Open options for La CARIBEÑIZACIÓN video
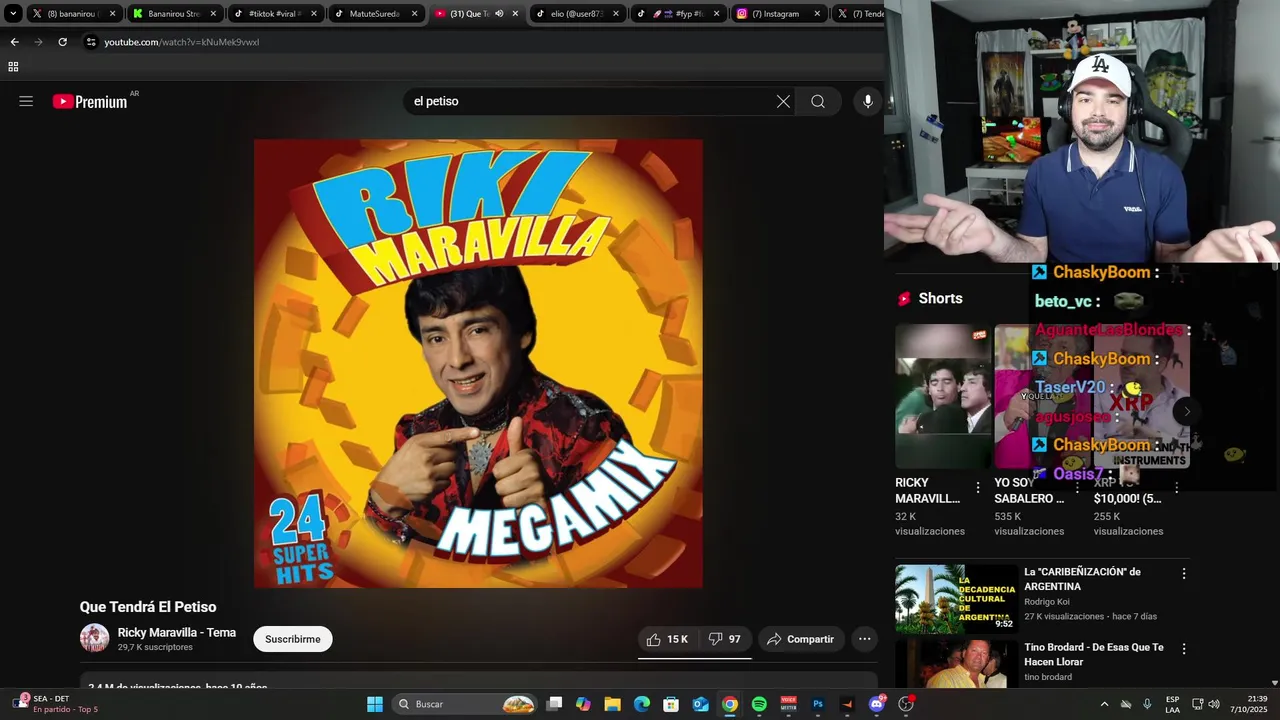Image resolution: width=1280 pixels, height=720 pixels. [1184, 574]
